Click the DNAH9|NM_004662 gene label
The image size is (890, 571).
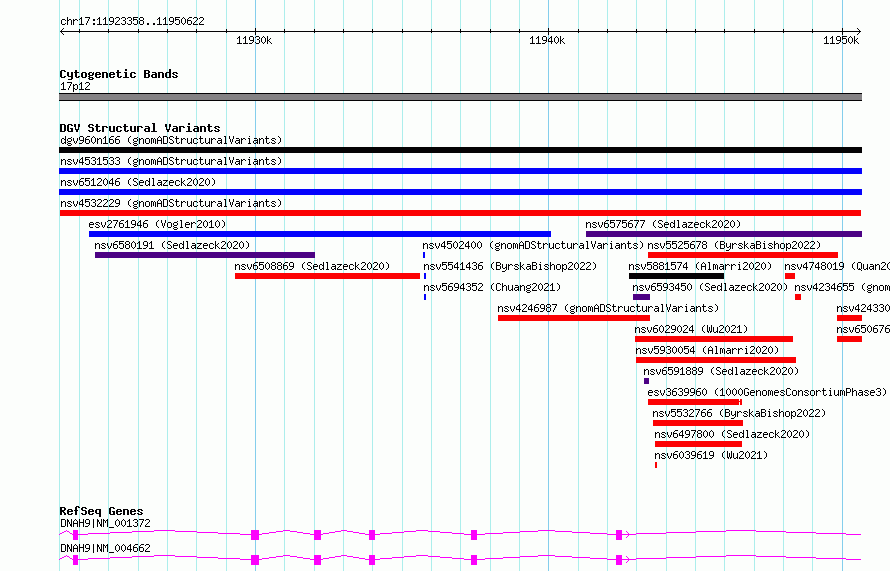pyautogui.click(x=105, y=548)
